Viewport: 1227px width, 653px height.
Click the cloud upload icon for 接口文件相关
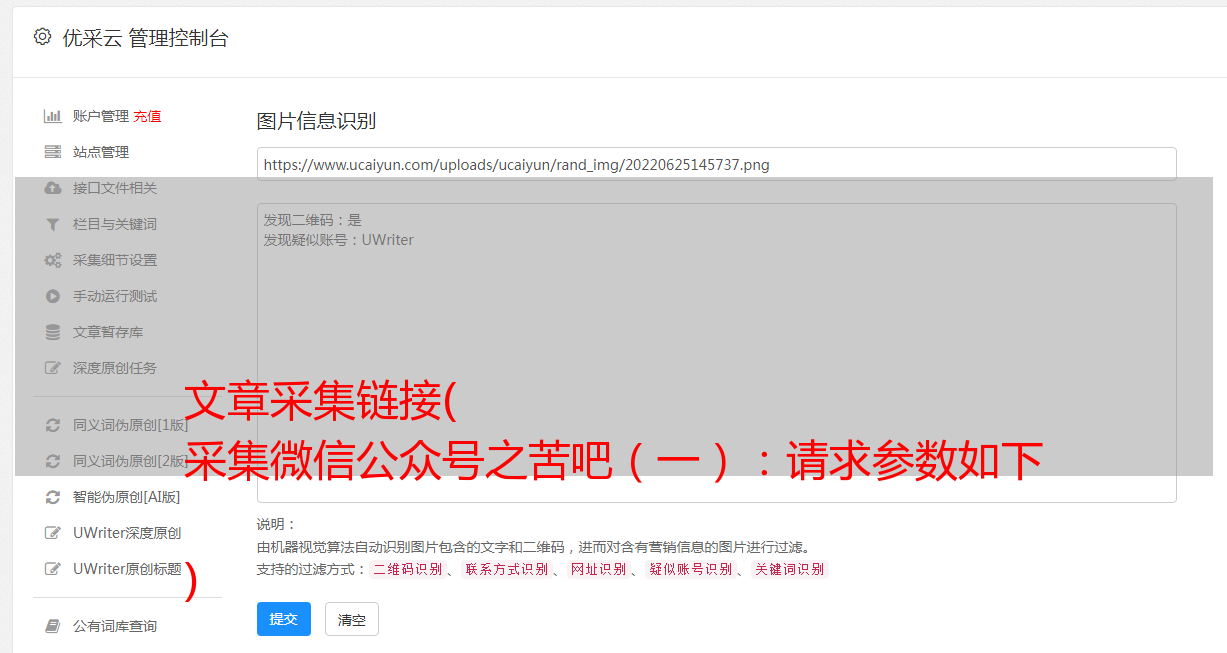[x=53, y=188]
